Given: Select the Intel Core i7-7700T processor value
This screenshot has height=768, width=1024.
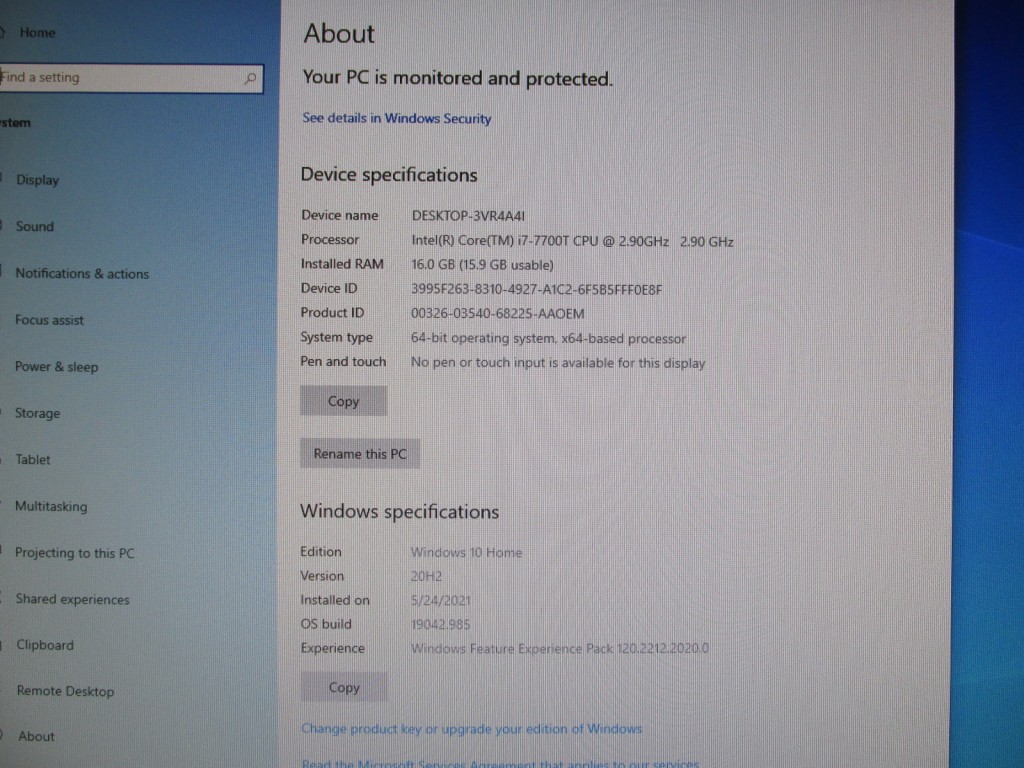Looking at the screenshot, I should coord(572,241).
